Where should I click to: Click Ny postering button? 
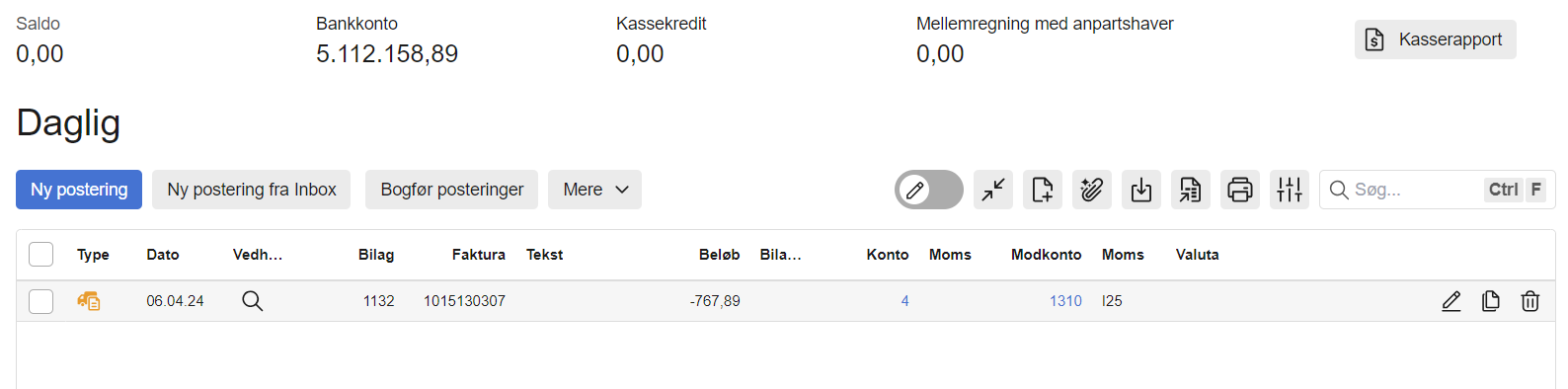(x=79, y=190)
